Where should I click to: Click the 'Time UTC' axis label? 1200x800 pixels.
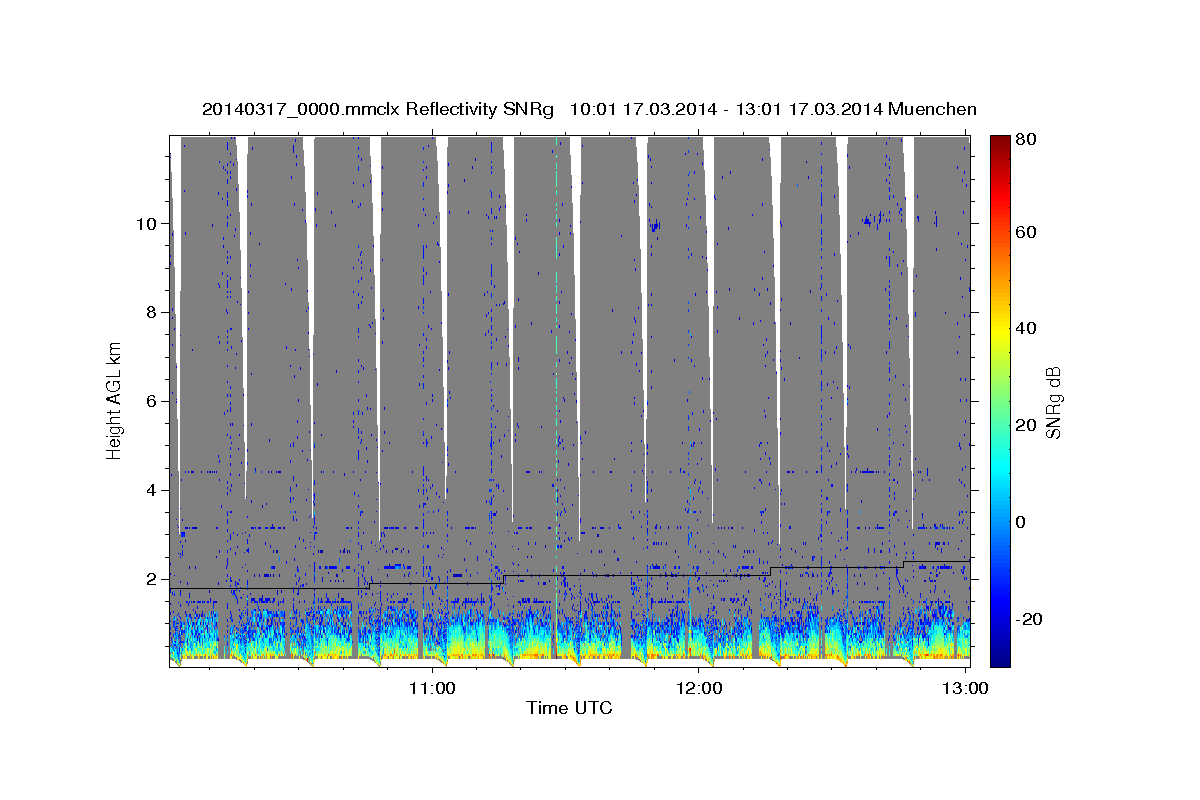pos(569,708)
